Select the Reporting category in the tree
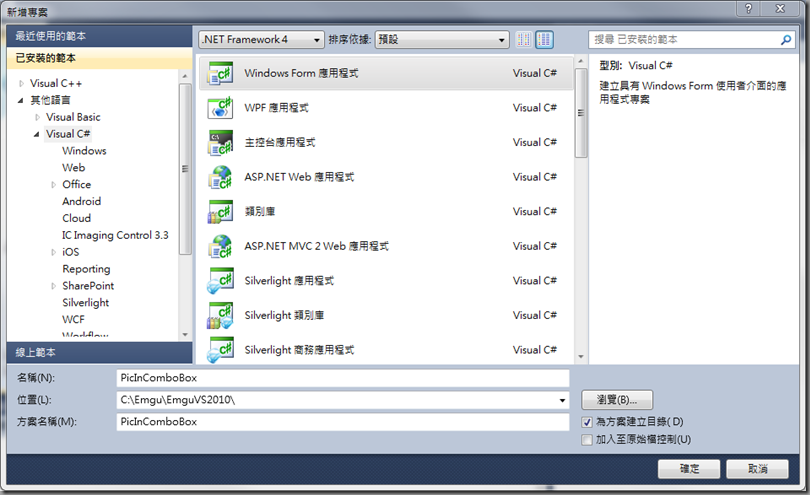The width and height of the screenshot is (810, 495). click(x=86, y=269)
